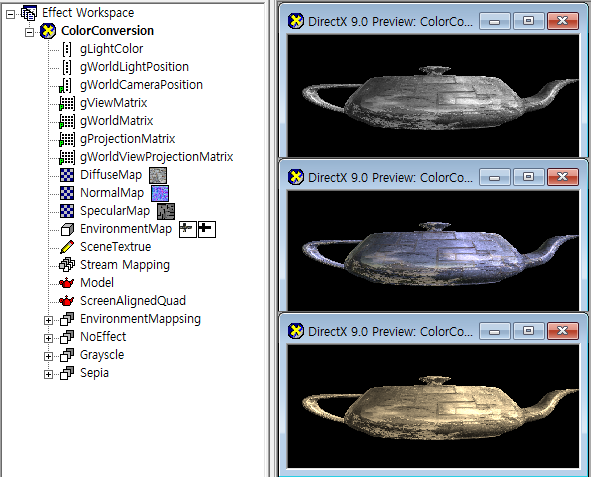Click the NormalMap checkered texture icon
This screenshot has height=477, width=591.
67,193
